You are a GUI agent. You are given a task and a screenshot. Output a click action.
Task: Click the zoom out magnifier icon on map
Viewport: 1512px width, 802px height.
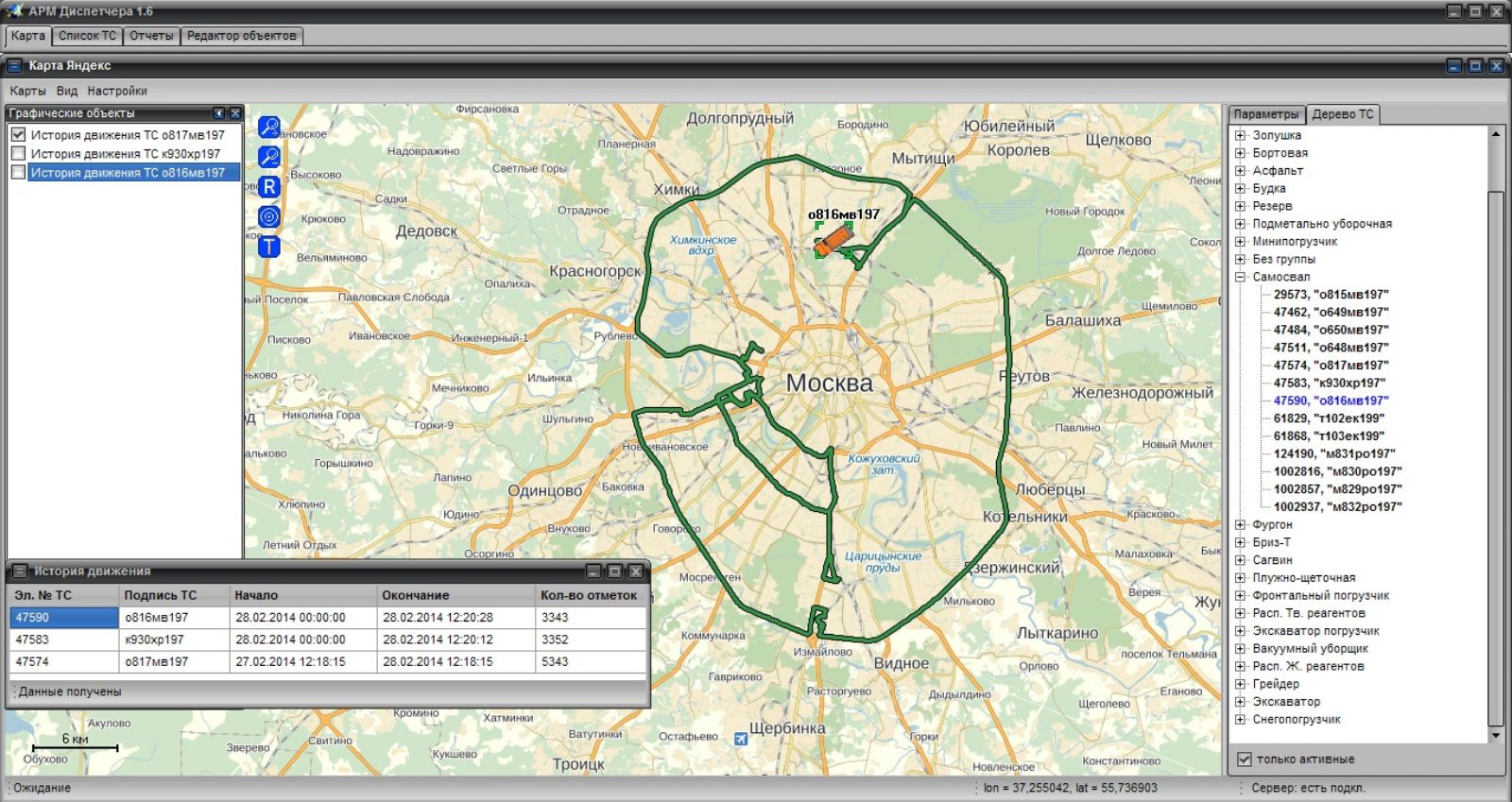[269, 157]
